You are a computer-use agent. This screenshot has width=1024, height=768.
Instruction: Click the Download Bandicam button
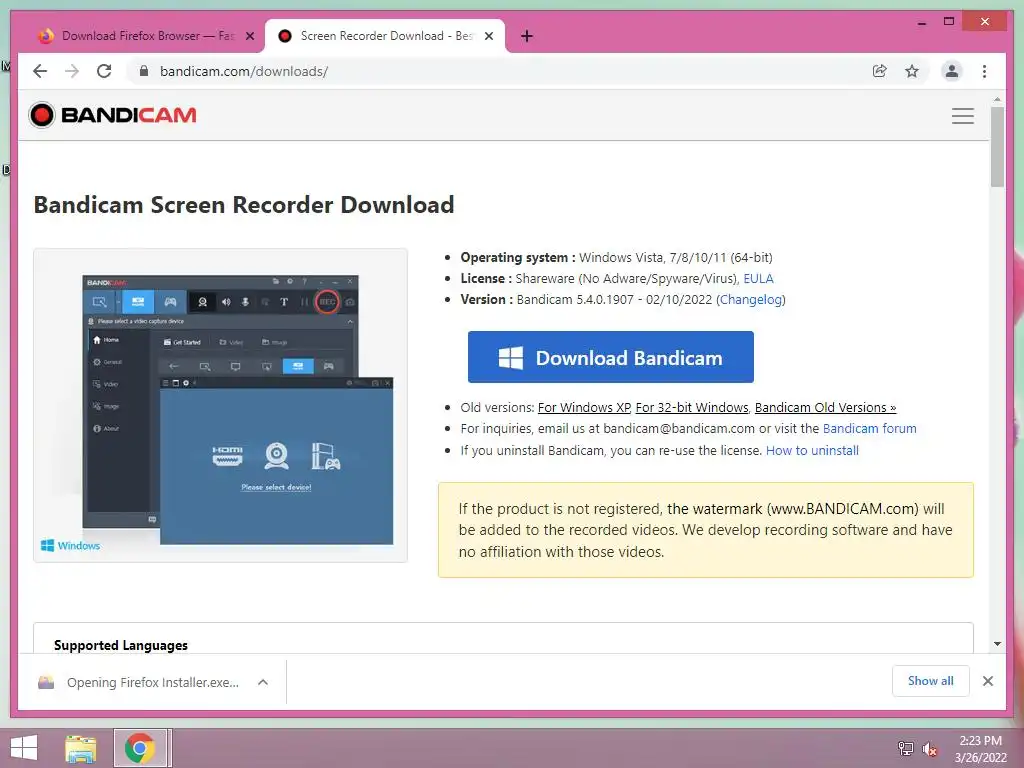611,357
